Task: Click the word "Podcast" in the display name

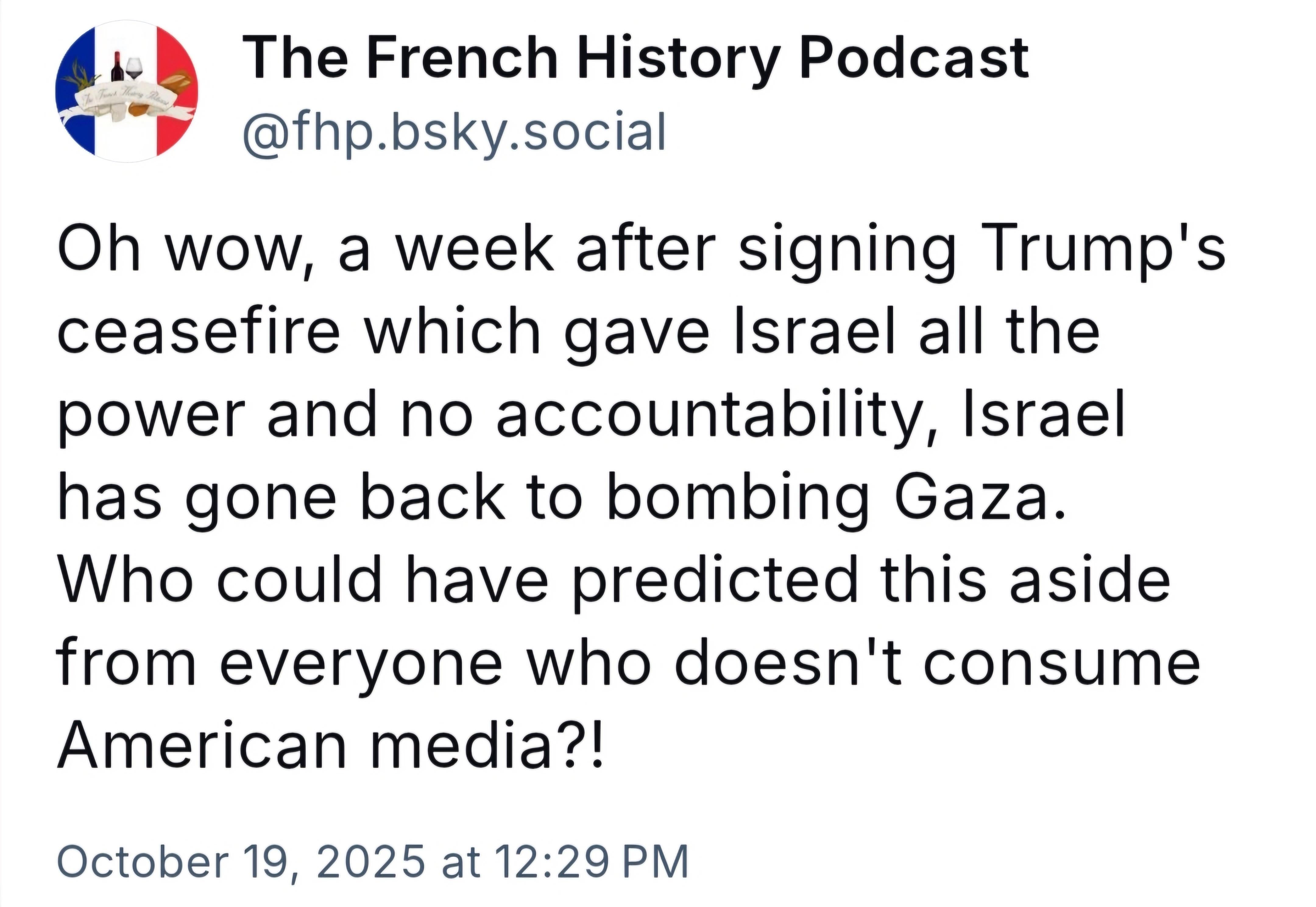Action: (914, 57)
